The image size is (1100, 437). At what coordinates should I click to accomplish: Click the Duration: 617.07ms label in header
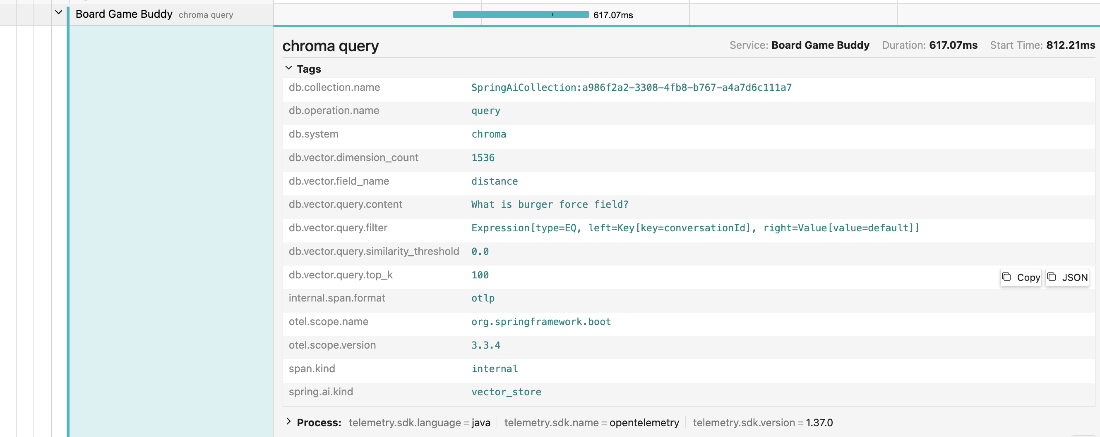(x=930, y=45)
